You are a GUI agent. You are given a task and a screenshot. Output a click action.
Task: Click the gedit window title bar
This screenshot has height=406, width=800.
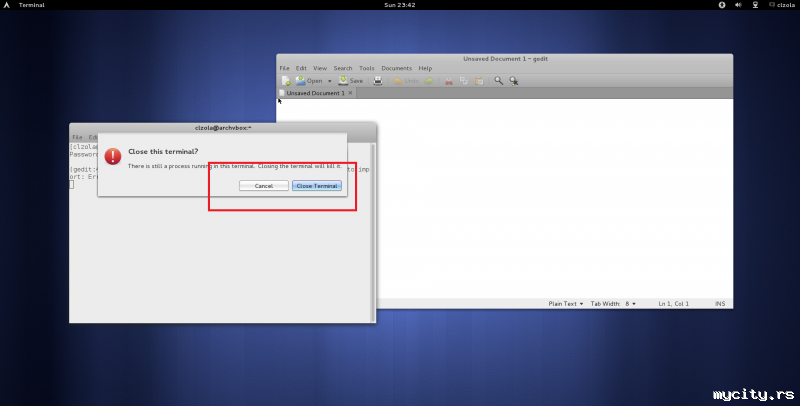point(505,59)
